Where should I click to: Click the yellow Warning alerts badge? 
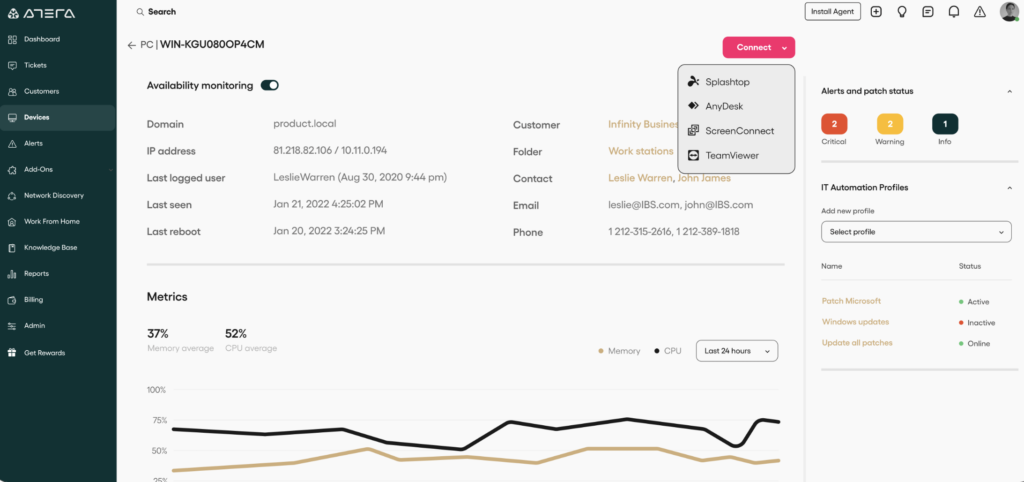click(889, 124)
